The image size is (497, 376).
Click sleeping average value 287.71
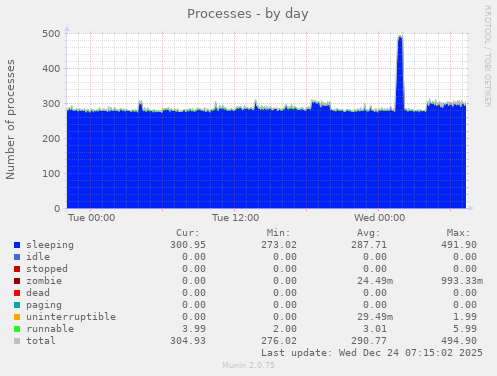[x=369, y=245]
